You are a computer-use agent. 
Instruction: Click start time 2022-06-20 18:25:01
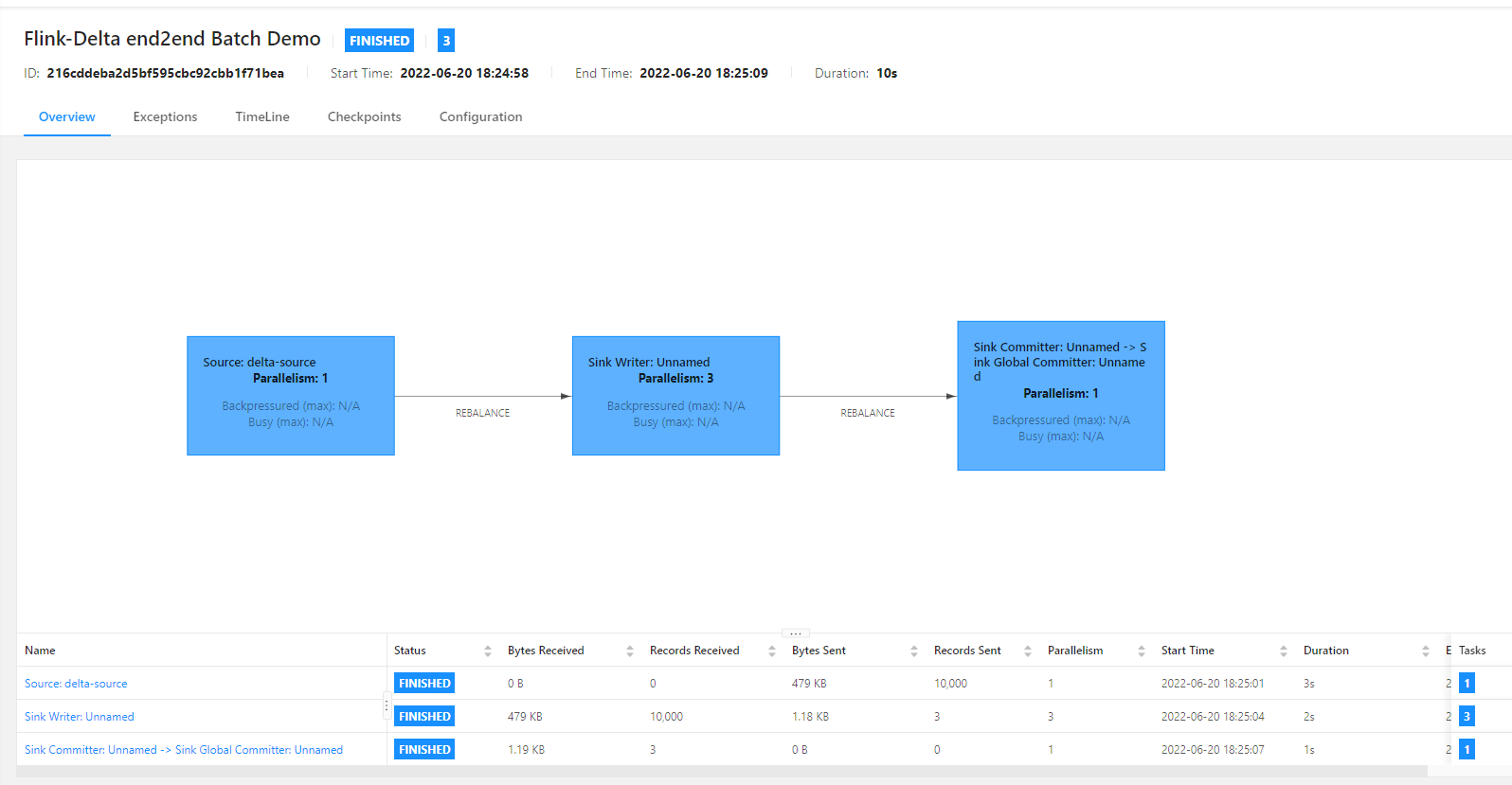point(1213,684)
